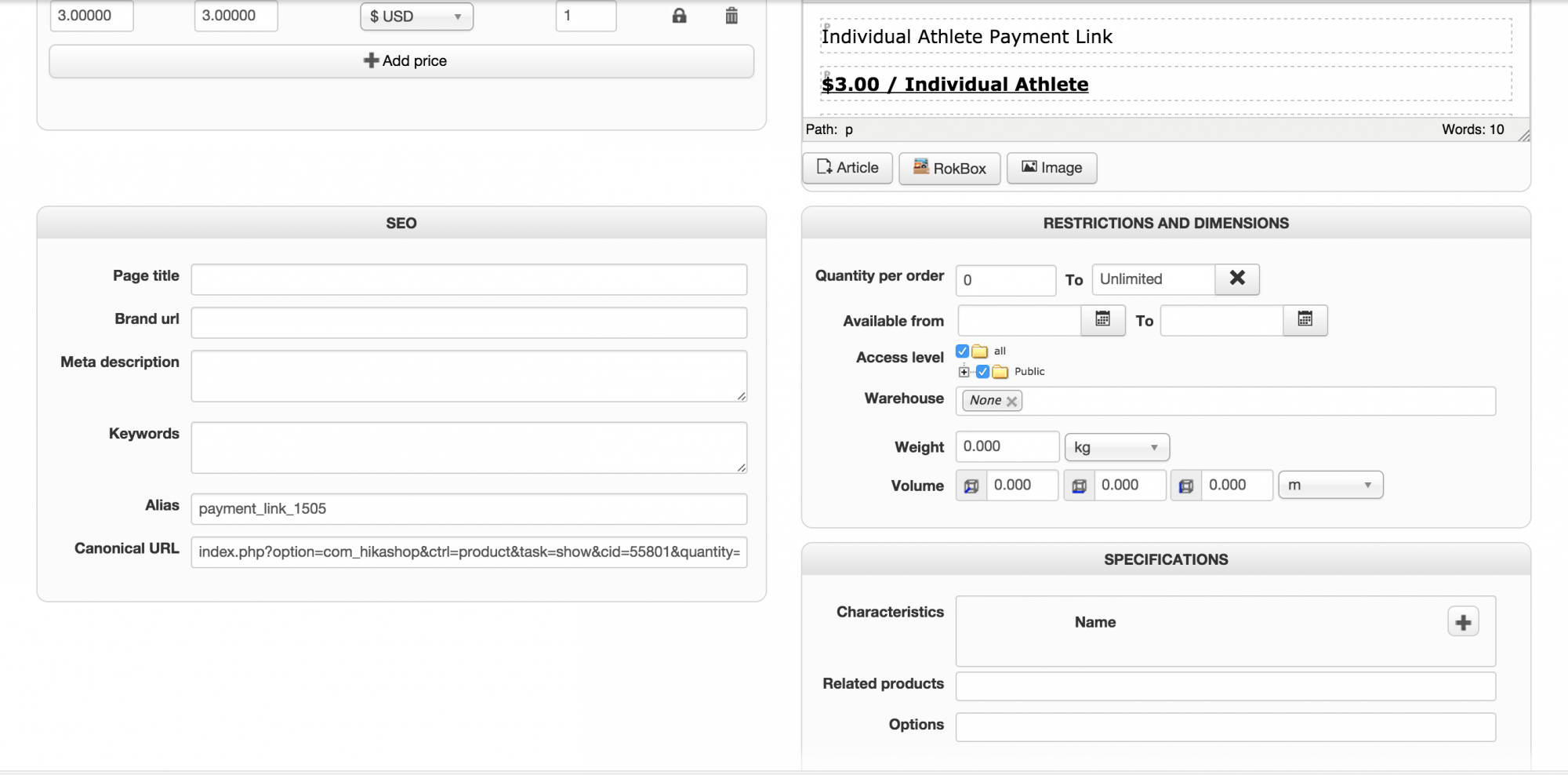Click the price lock icon
The image size is (1568, 775).
click(x=679, y=16)
